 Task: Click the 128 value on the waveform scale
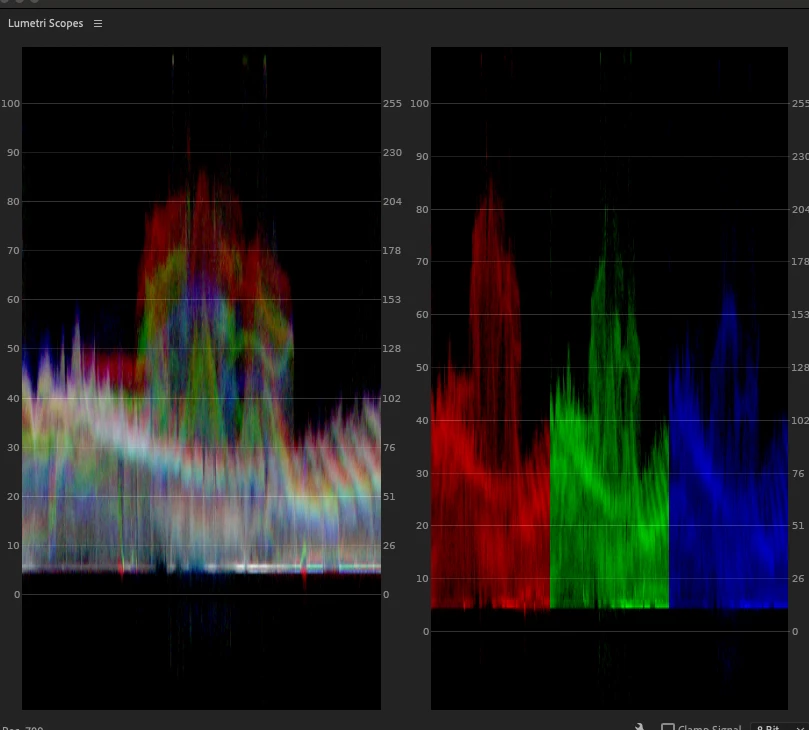[392, 349]
